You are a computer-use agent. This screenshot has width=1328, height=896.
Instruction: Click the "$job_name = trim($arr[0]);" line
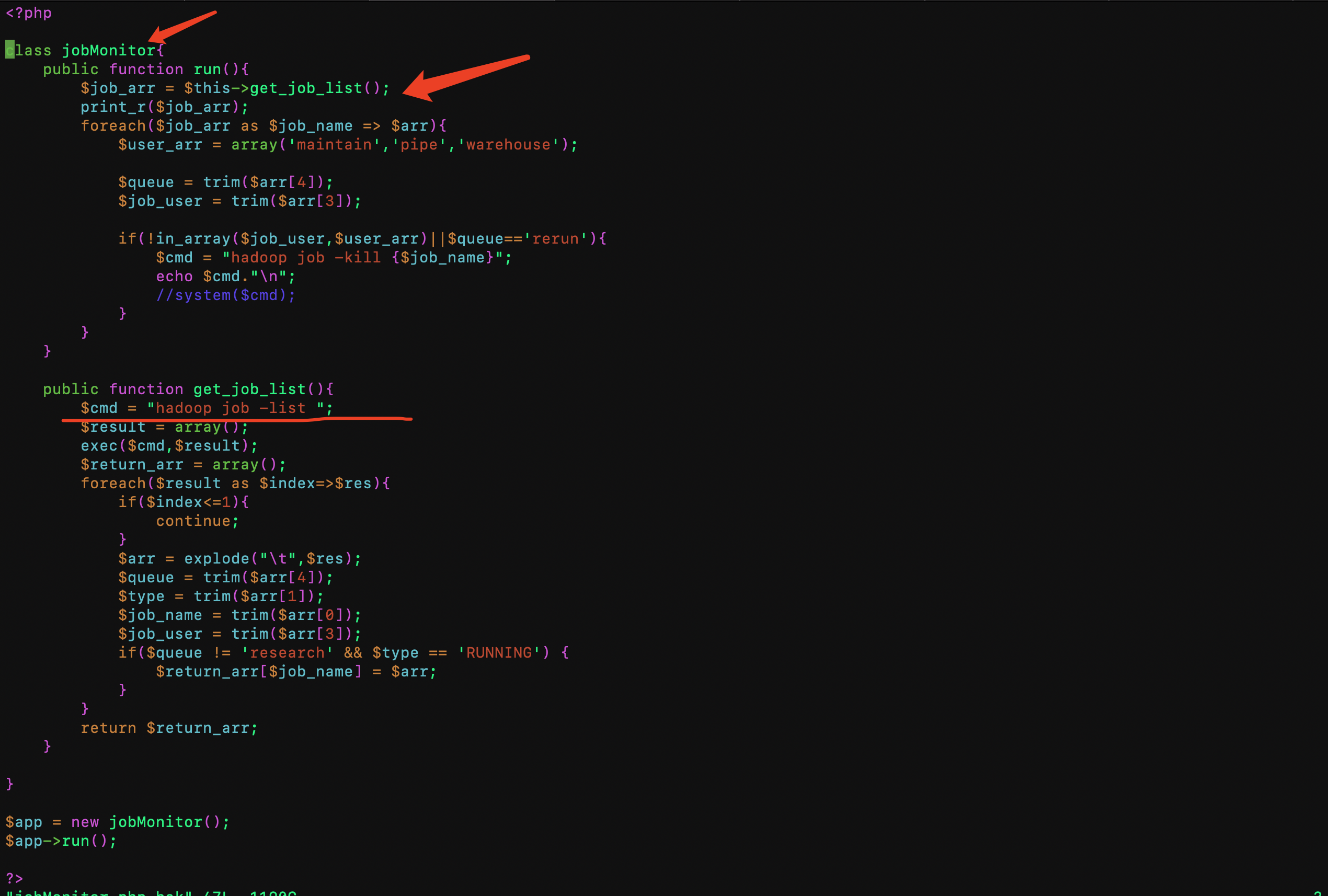point(240,615)
